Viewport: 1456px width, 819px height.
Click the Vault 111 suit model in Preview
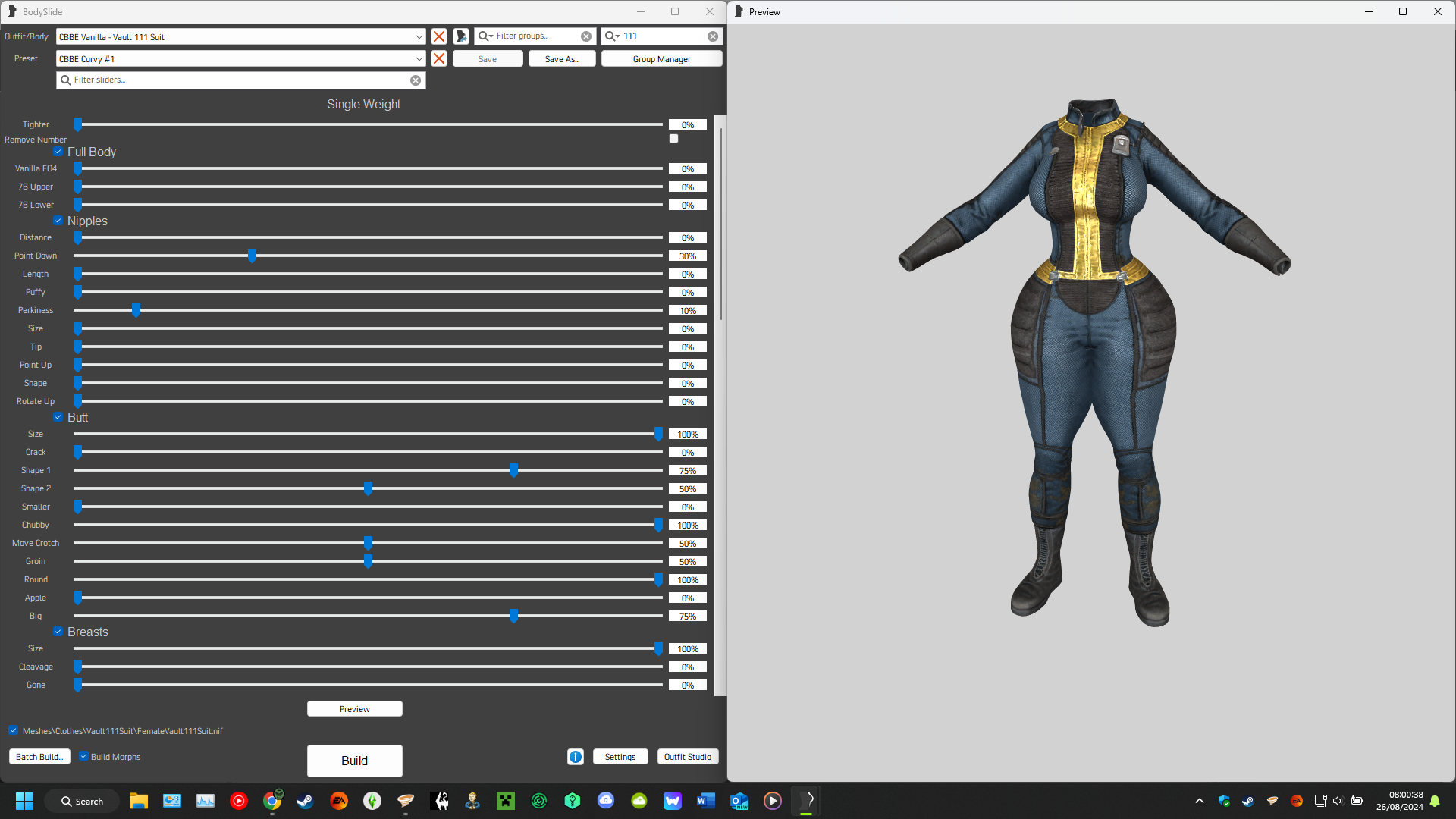[1092, 362]
